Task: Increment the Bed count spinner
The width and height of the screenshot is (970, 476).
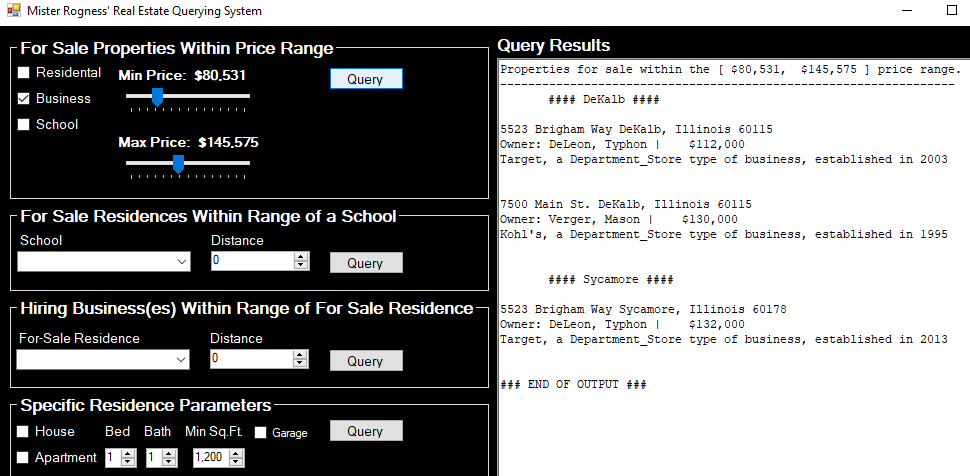Action: pyautogui.click(x=127, y=453)
